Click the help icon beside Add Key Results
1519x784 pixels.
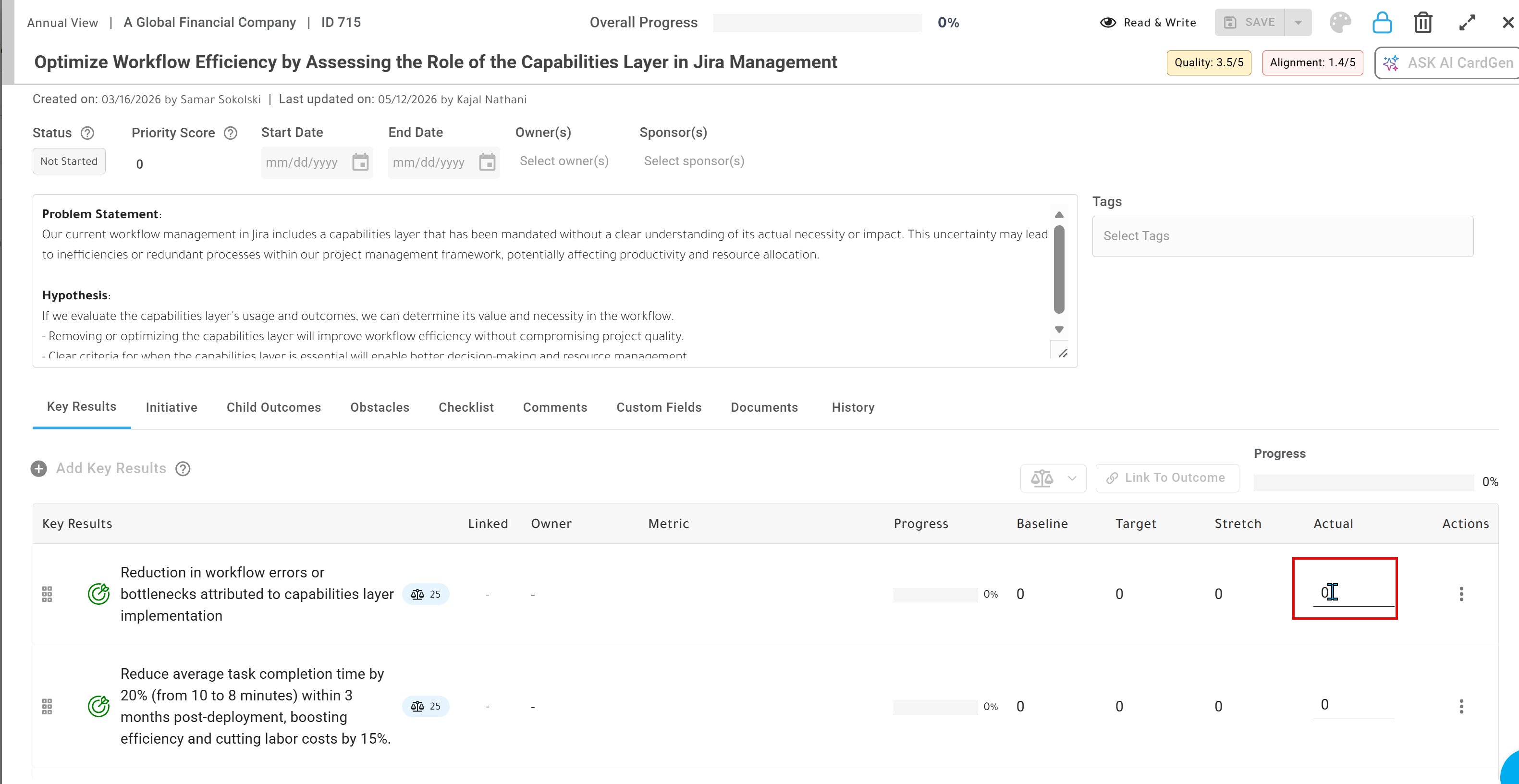184,469
